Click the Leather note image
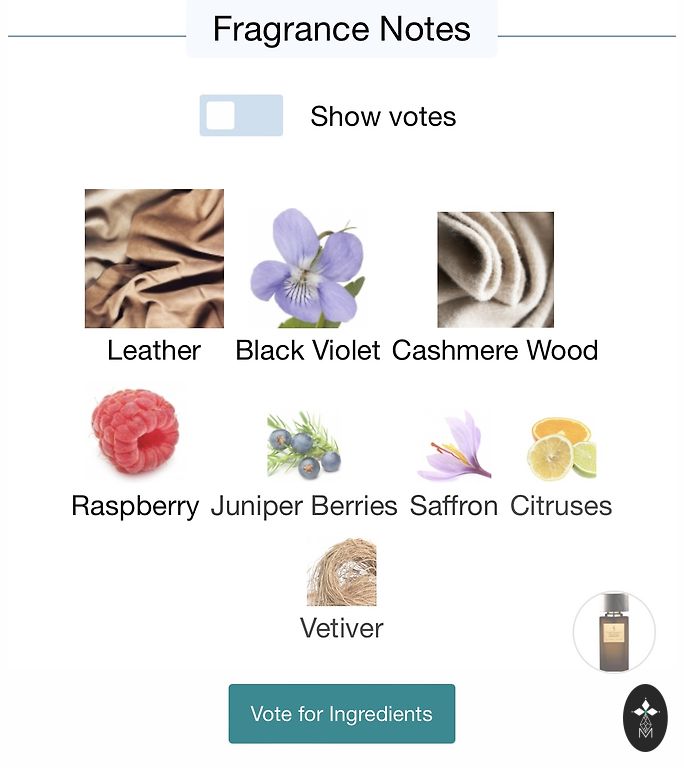The image size is (684, 768). [154, 258]
